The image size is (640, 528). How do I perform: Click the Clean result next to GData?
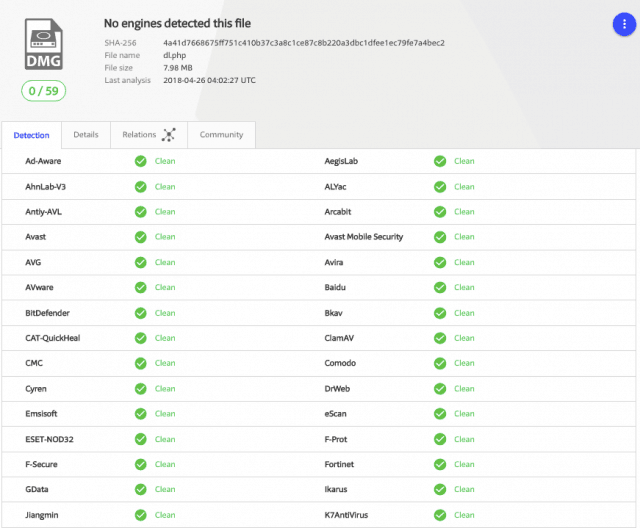(165, 489)
